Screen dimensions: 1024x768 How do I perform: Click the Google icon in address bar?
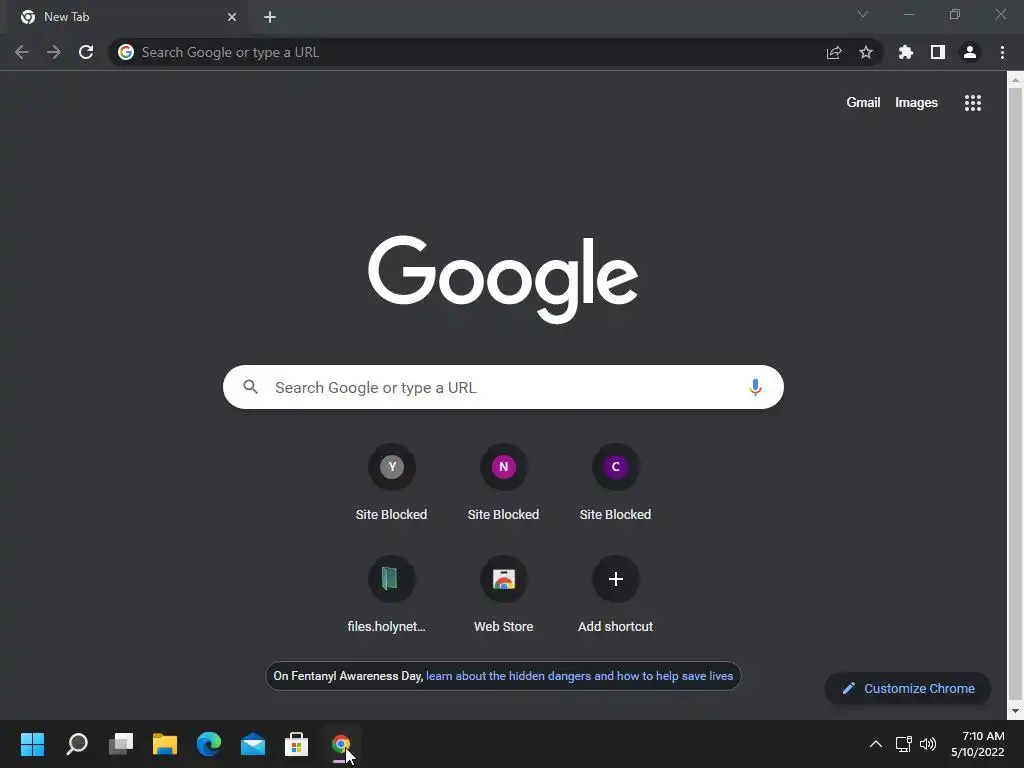click(x=126, y=52)
